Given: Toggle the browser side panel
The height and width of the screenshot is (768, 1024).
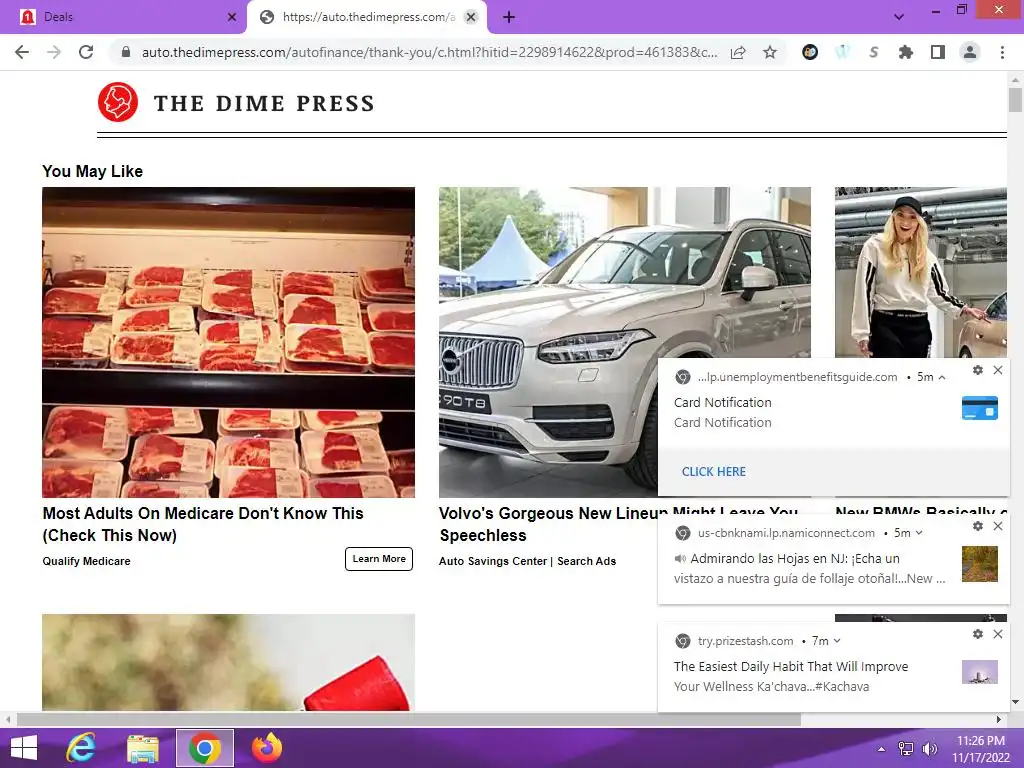Looking at the screenshot, I should 938,52.
